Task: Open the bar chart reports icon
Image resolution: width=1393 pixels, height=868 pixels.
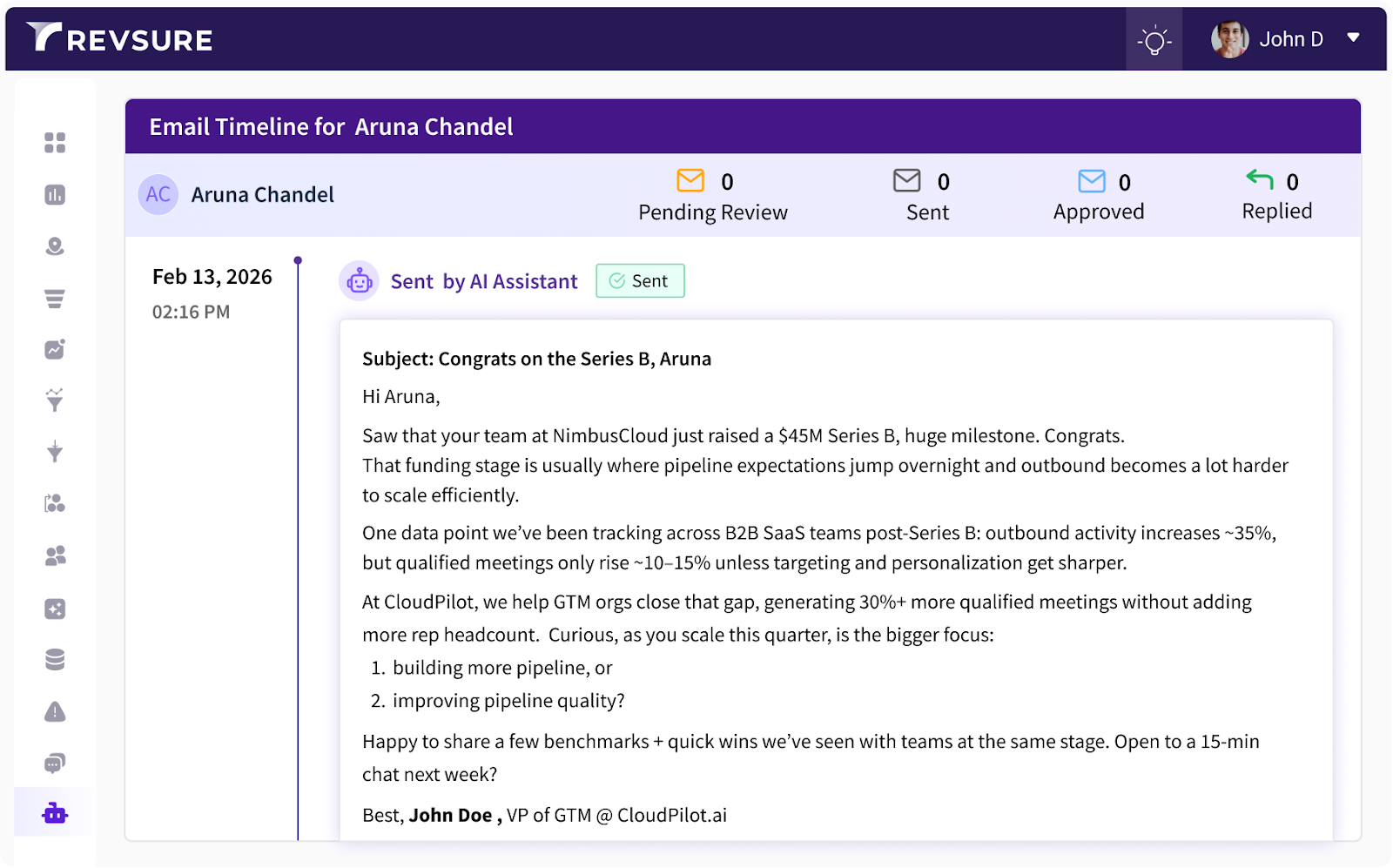Action: (55, 195)
